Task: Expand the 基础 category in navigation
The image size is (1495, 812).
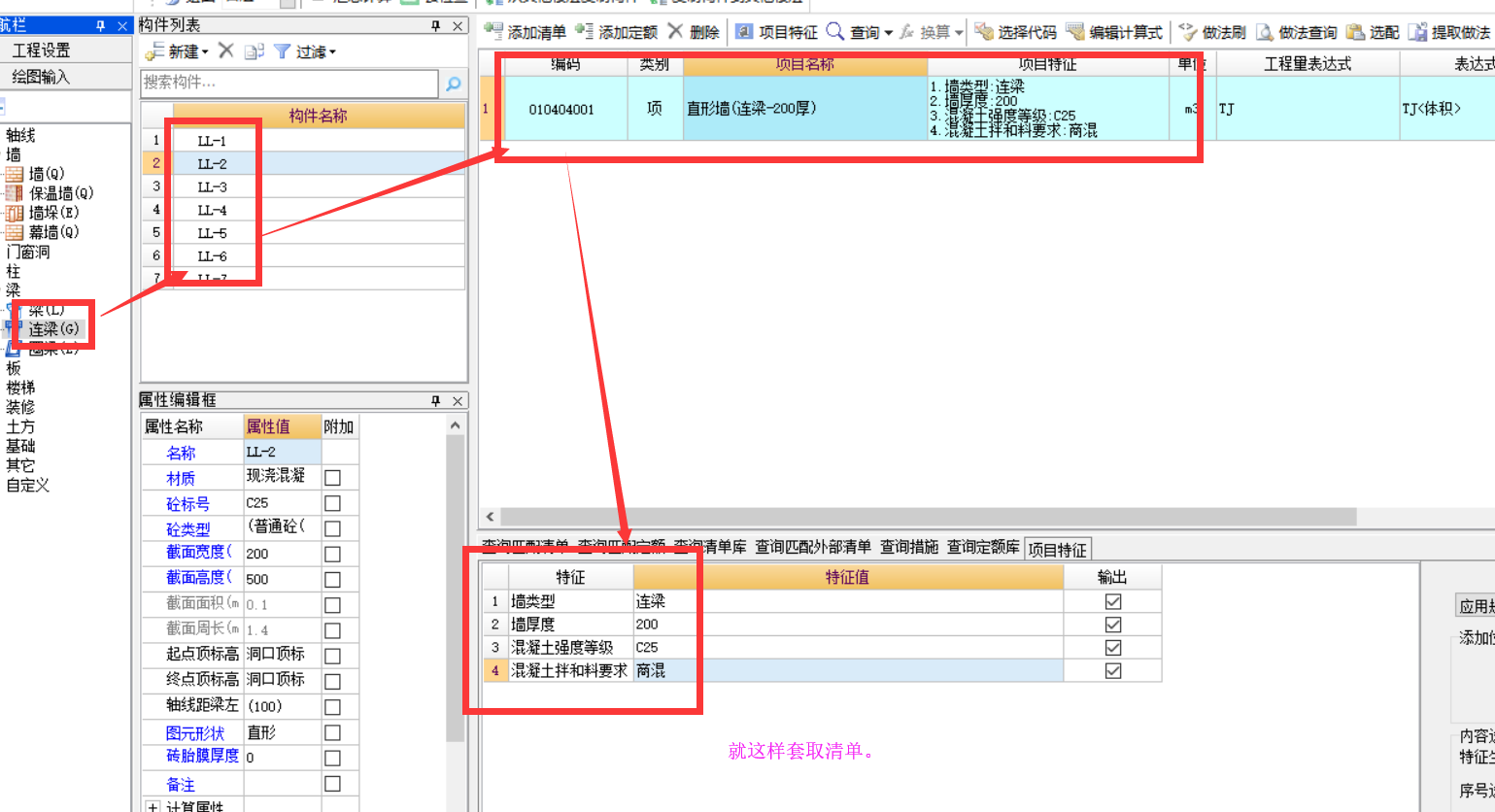Action: pyautogui.click(x=20, y=446)
